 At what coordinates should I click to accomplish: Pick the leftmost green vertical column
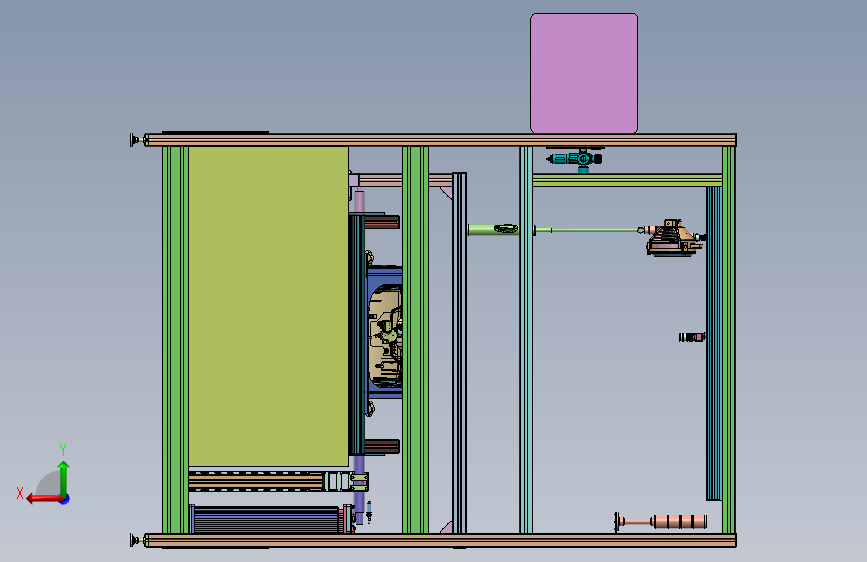coord(175,340)
